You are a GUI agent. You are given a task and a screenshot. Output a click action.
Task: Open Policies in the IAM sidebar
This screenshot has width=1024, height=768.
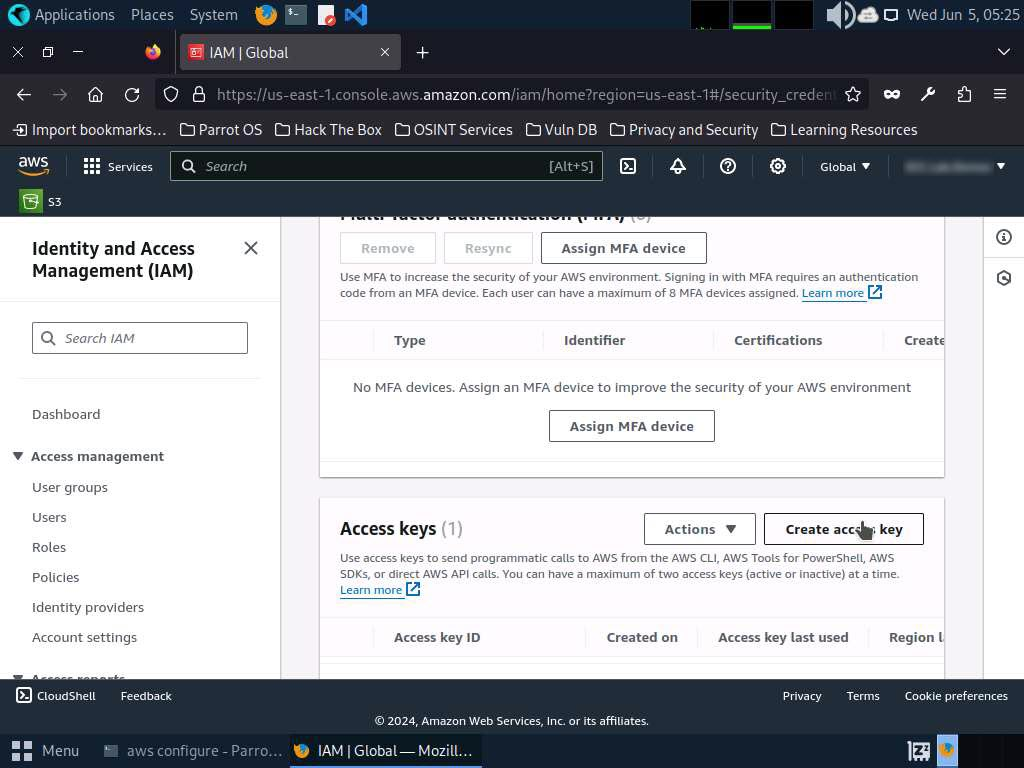click(x=56, y=577)
